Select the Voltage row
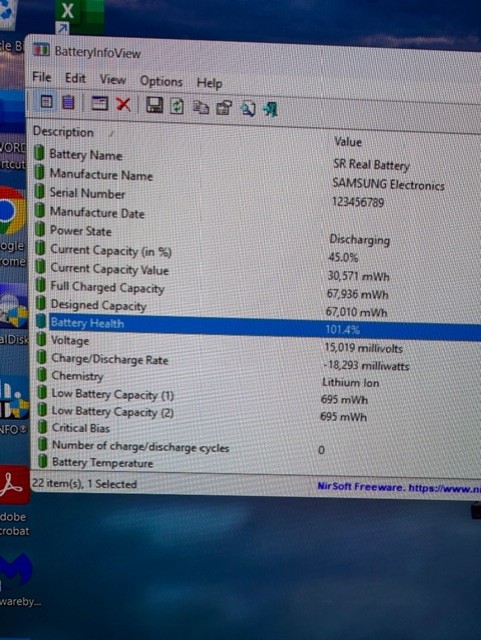This screenshot has height=640, width=481. tap(257, 344)
